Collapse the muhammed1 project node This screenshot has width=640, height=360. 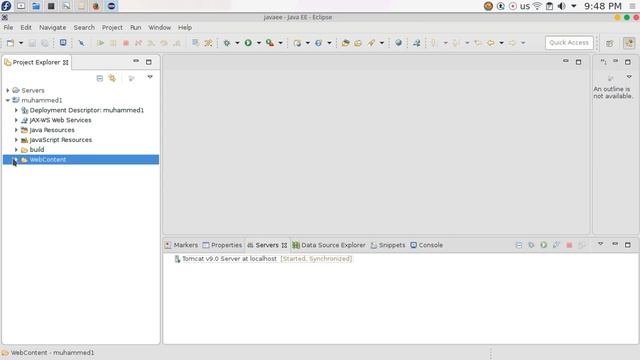point(8,100)
